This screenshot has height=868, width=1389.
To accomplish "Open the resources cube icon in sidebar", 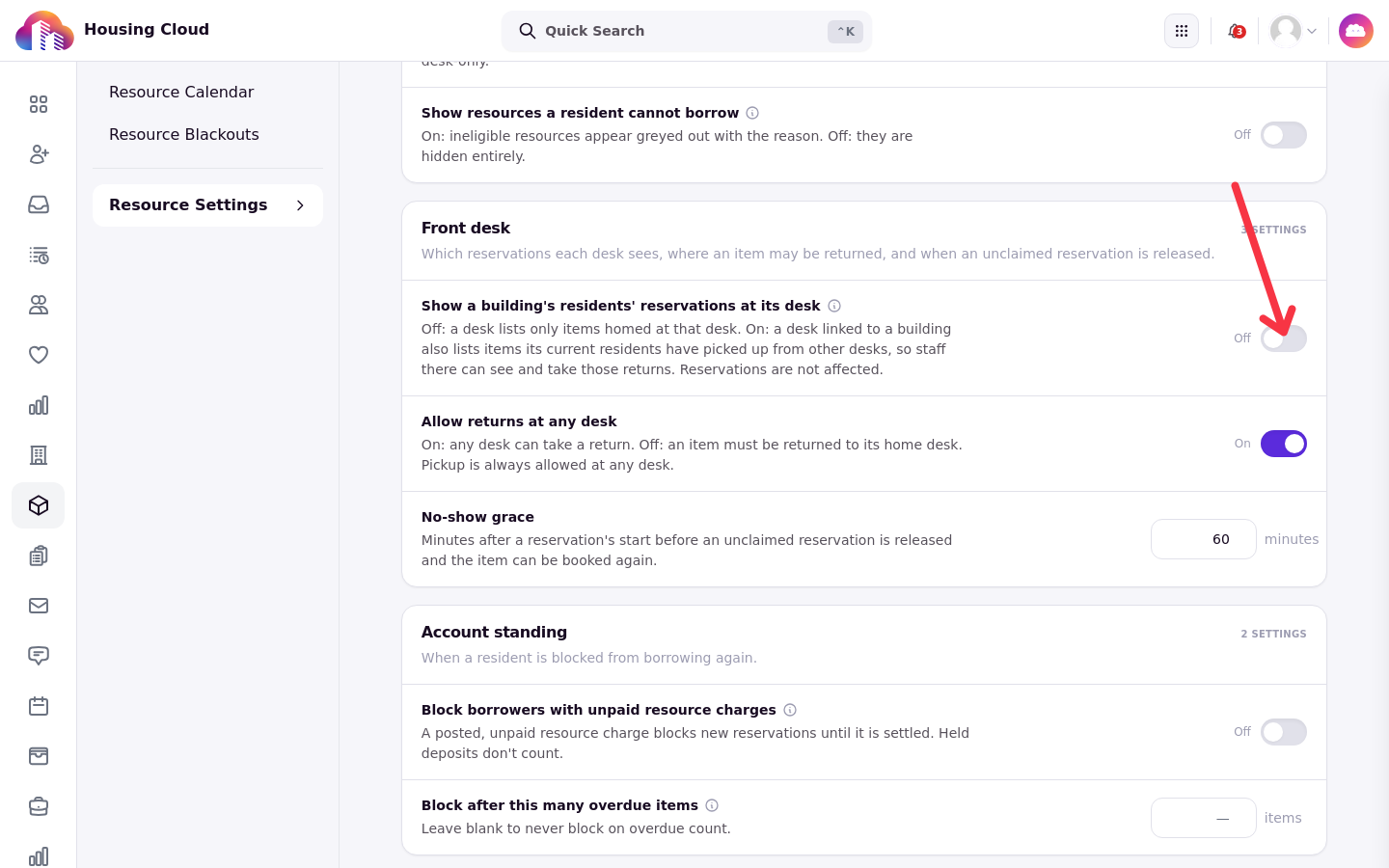I will click(39, 505).
